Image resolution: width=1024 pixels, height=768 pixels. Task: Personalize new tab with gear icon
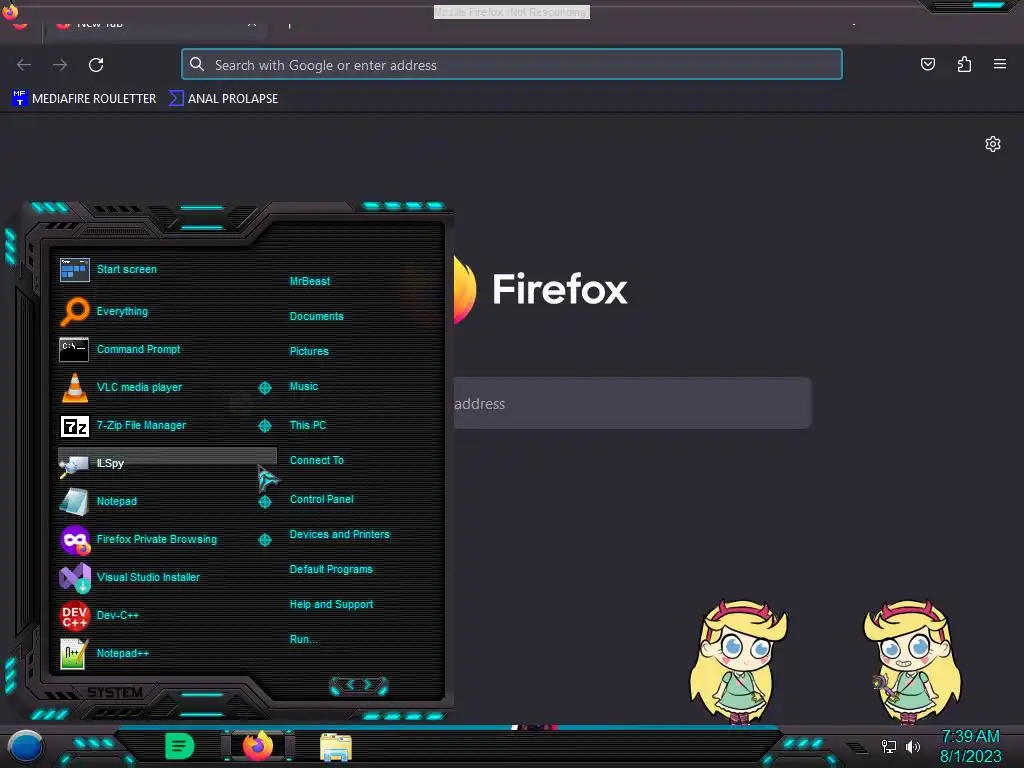coord(993,144)
